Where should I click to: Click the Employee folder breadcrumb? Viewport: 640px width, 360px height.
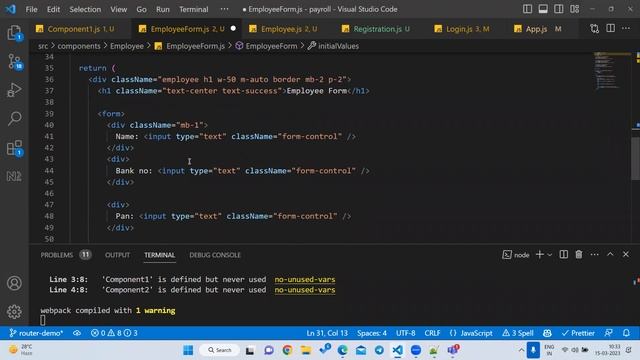[x=127, y=46]
